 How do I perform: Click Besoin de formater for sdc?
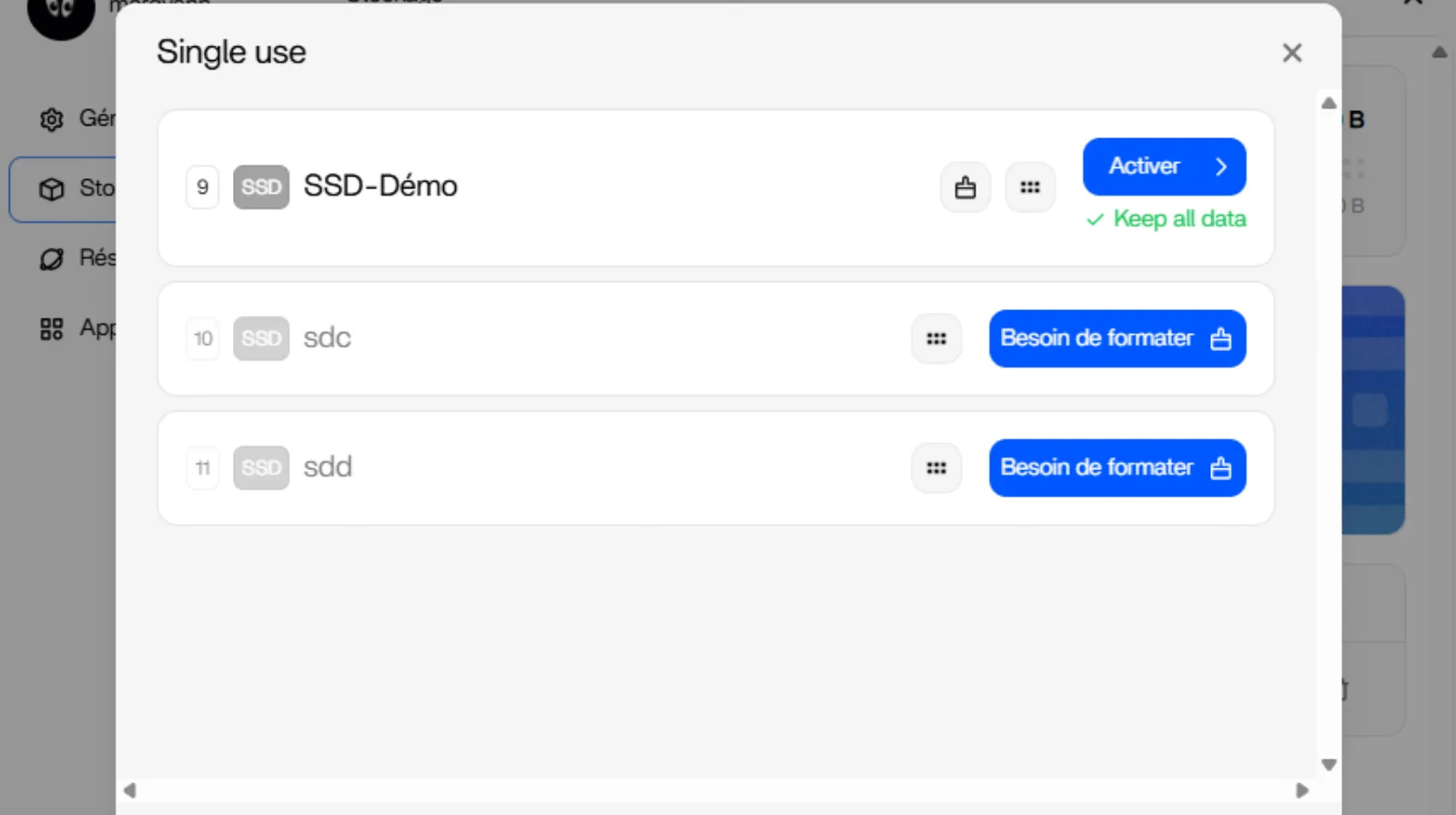tap(1117, 338)
